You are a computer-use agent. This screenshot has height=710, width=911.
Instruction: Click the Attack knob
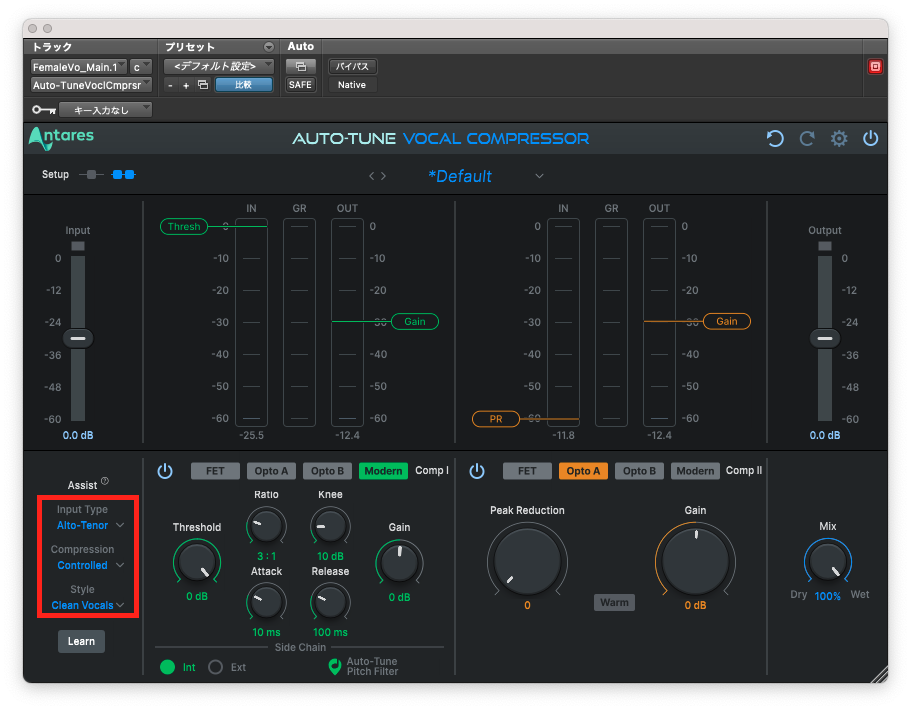266,602
